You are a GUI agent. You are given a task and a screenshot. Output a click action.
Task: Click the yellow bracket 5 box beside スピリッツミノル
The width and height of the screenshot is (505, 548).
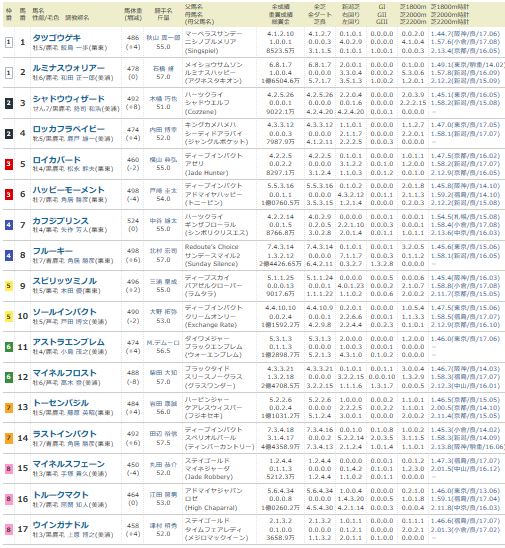pos(9,286)
